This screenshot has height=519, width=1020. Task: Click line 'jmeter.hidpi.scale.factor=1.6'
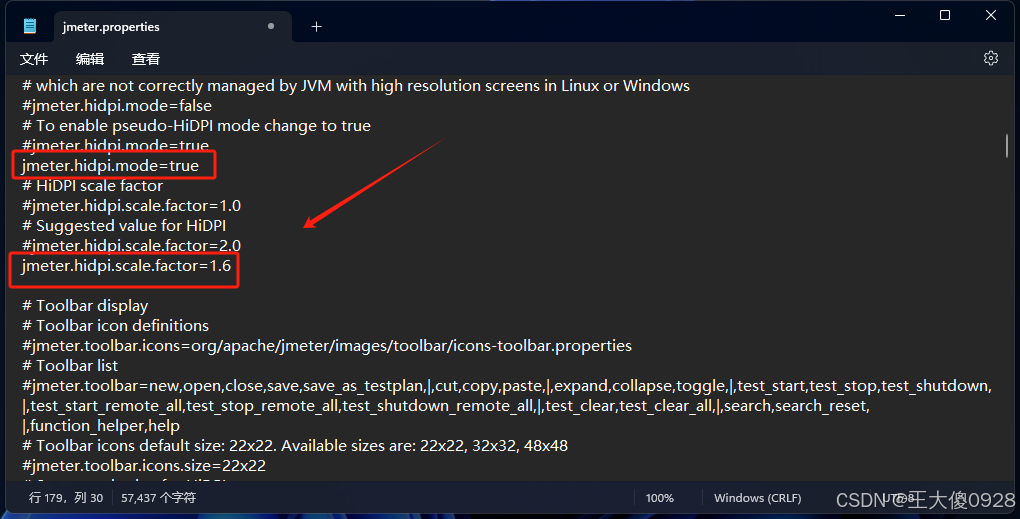126,266
